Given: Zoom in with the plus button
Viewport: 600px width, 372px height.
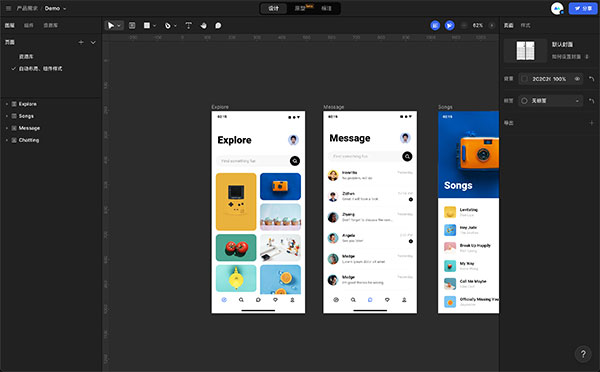Looking at the screenshot, I should pyautogui.click(x=492, y=25).
